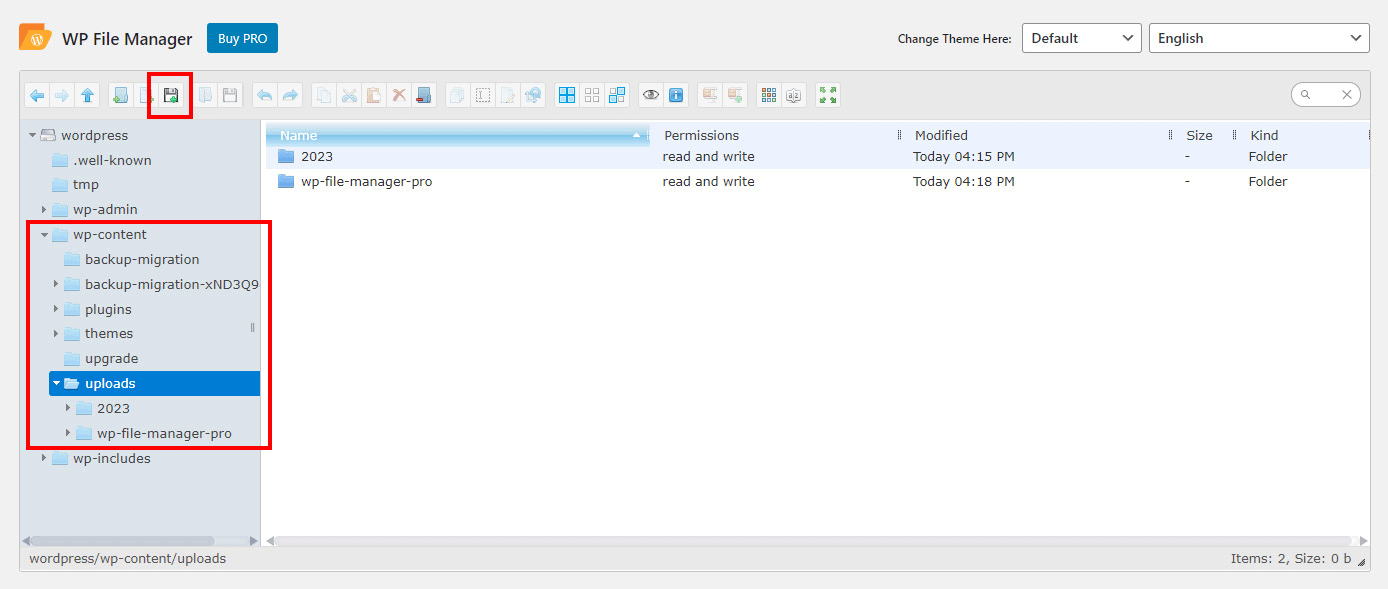Click inside the search field
1388x589 pixels.
1325,94
